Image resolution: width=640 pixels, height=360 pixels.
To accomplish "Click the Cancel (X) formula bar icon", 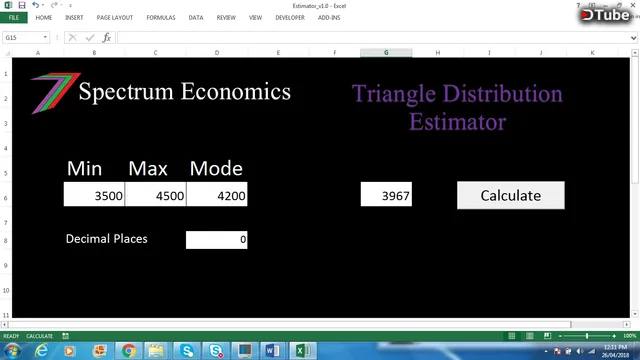I will click(73, 38).
